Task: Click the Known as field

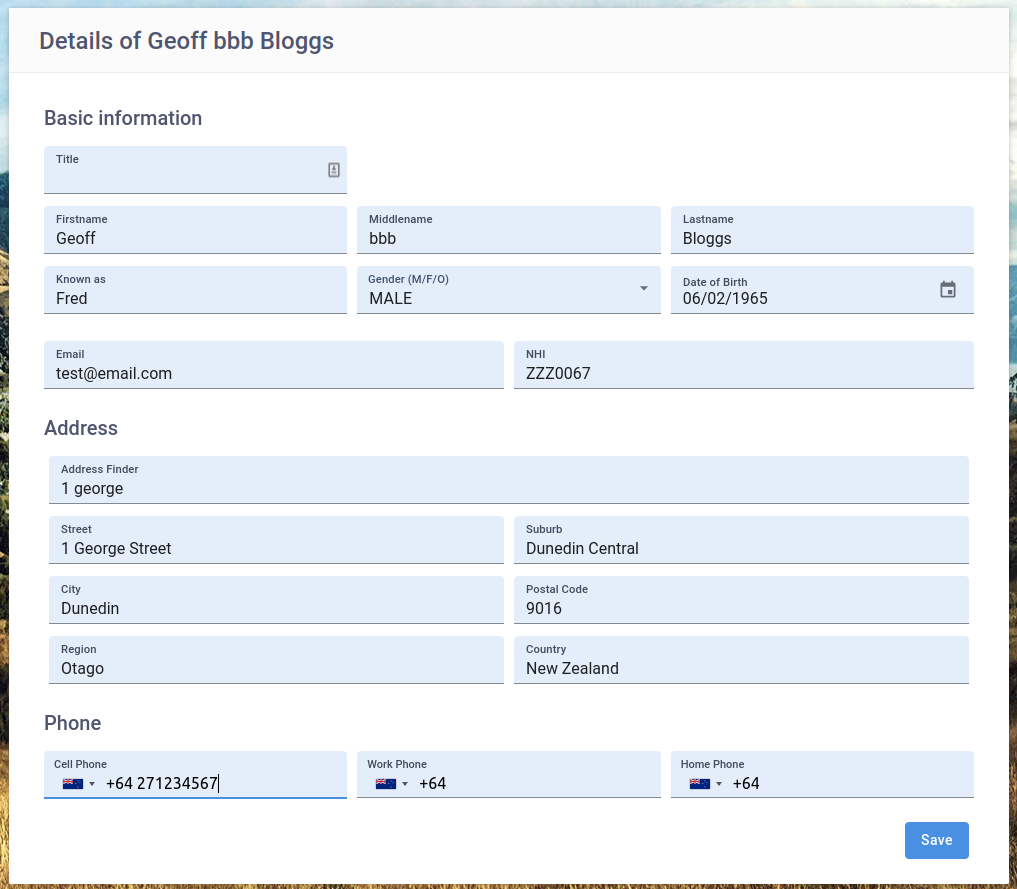Action: click(195, 299)
